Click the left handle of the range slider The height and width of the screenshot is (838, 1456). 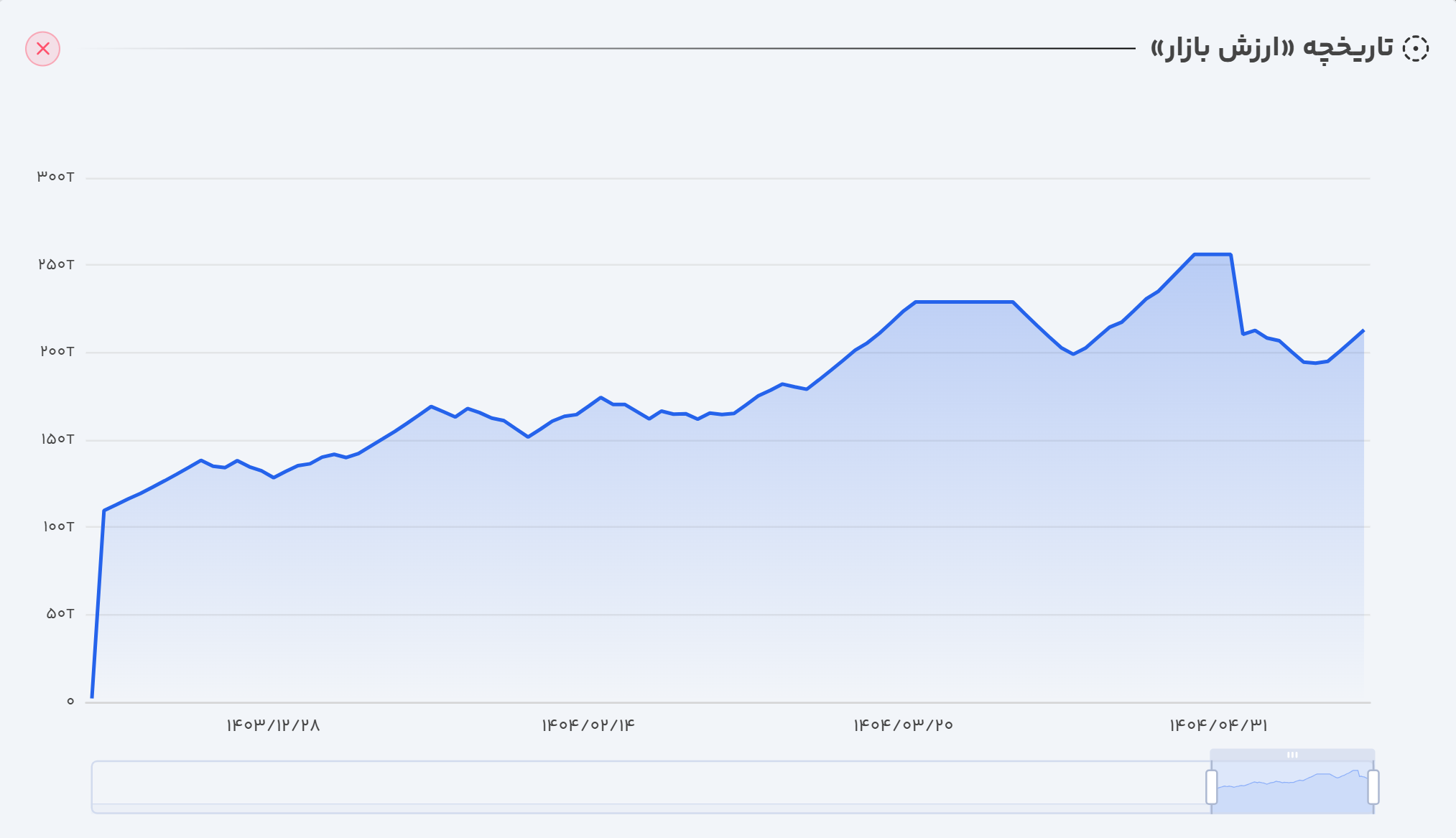[1212, 787]
